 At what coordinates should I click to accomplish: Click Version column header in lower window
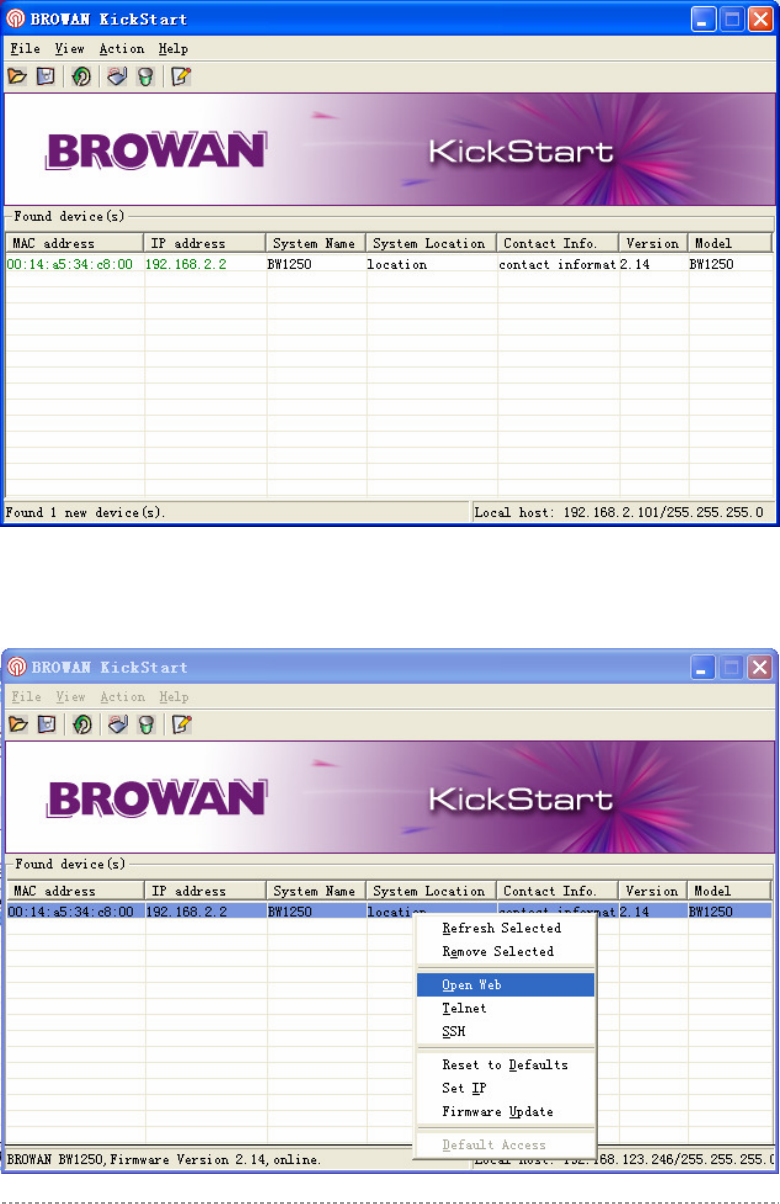[654, 891]
